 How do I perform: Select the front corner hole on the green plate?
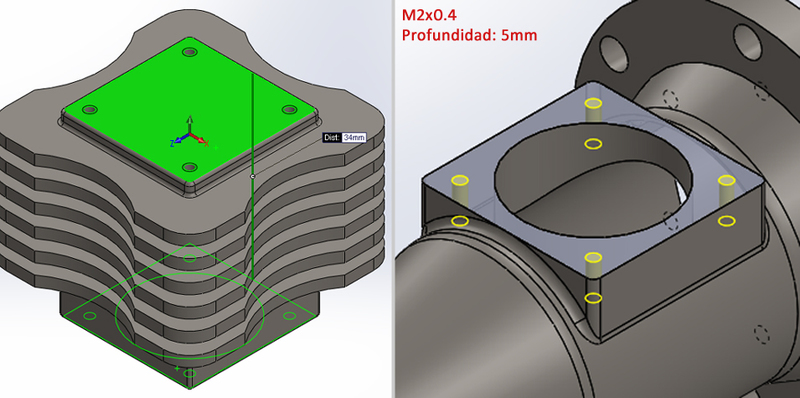point(189,167)
